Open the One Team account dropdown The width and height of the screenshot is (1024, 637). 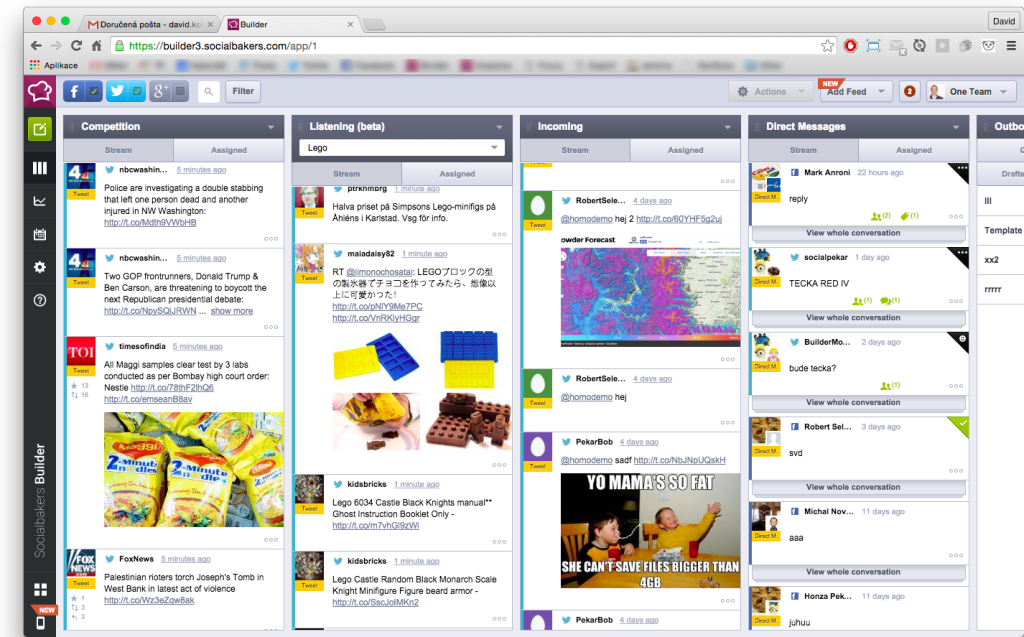tap(971, 91)
